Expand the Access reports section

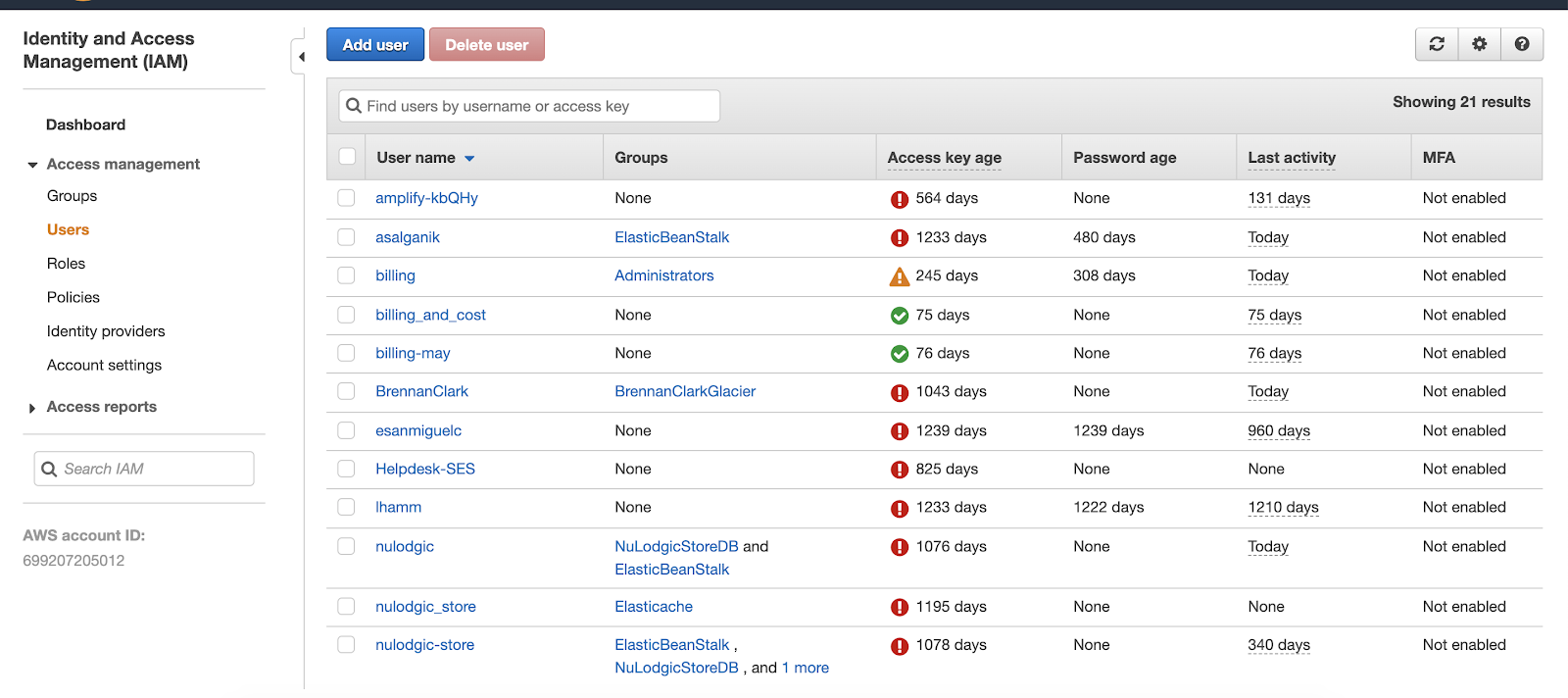click(32, 408)
